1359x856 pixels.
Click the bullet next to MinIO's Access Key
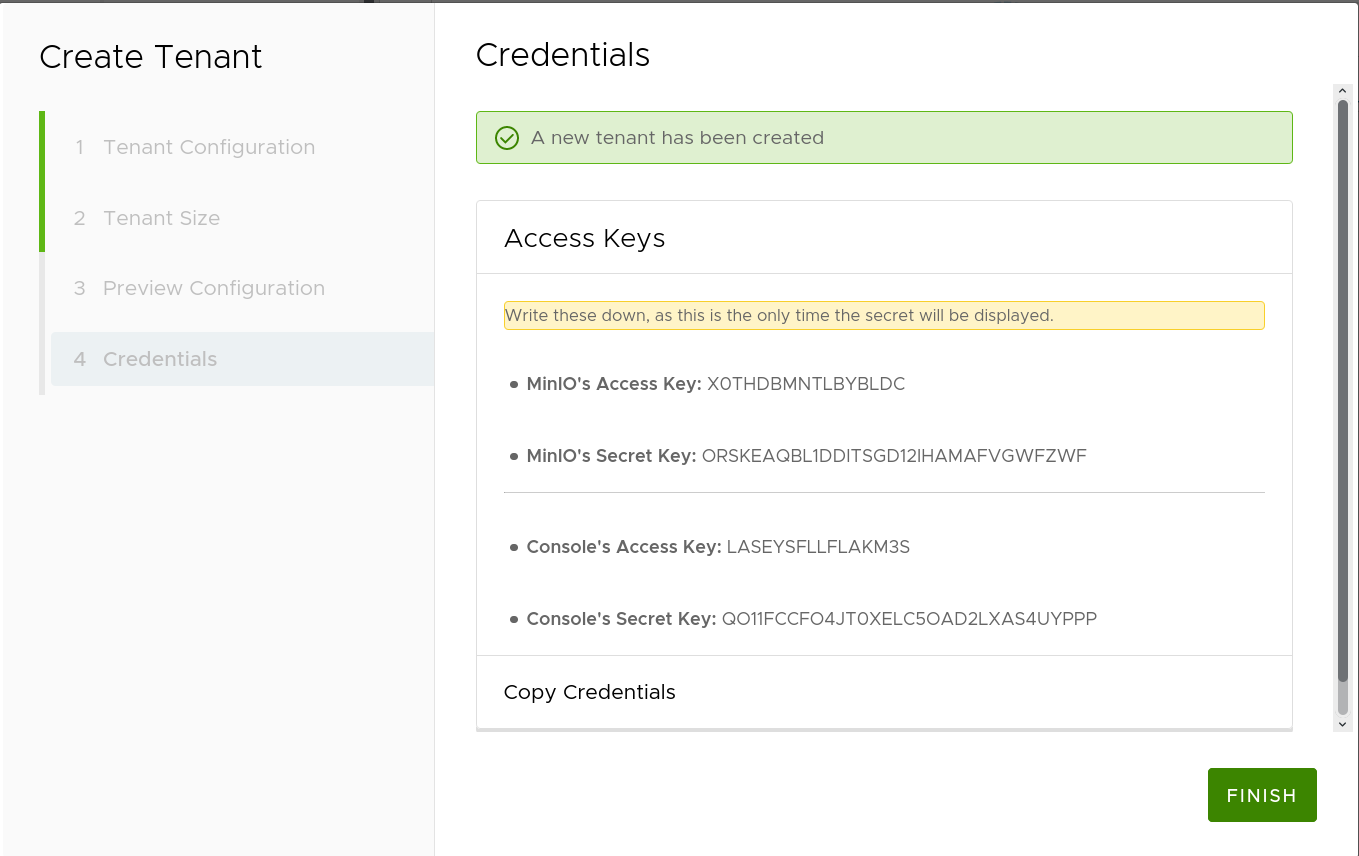513,383
